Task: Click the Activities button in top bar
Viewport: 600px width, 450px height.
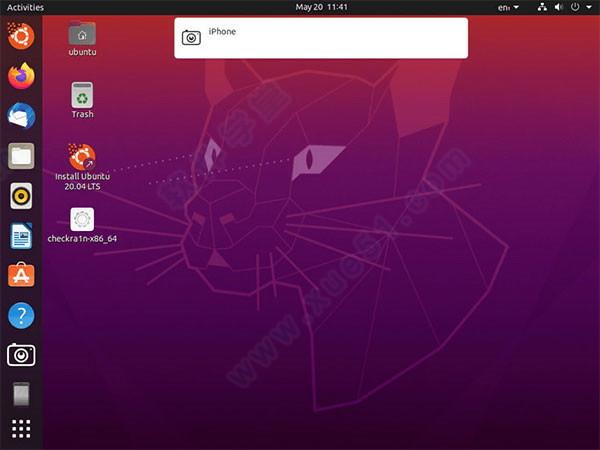Action: 25,7
